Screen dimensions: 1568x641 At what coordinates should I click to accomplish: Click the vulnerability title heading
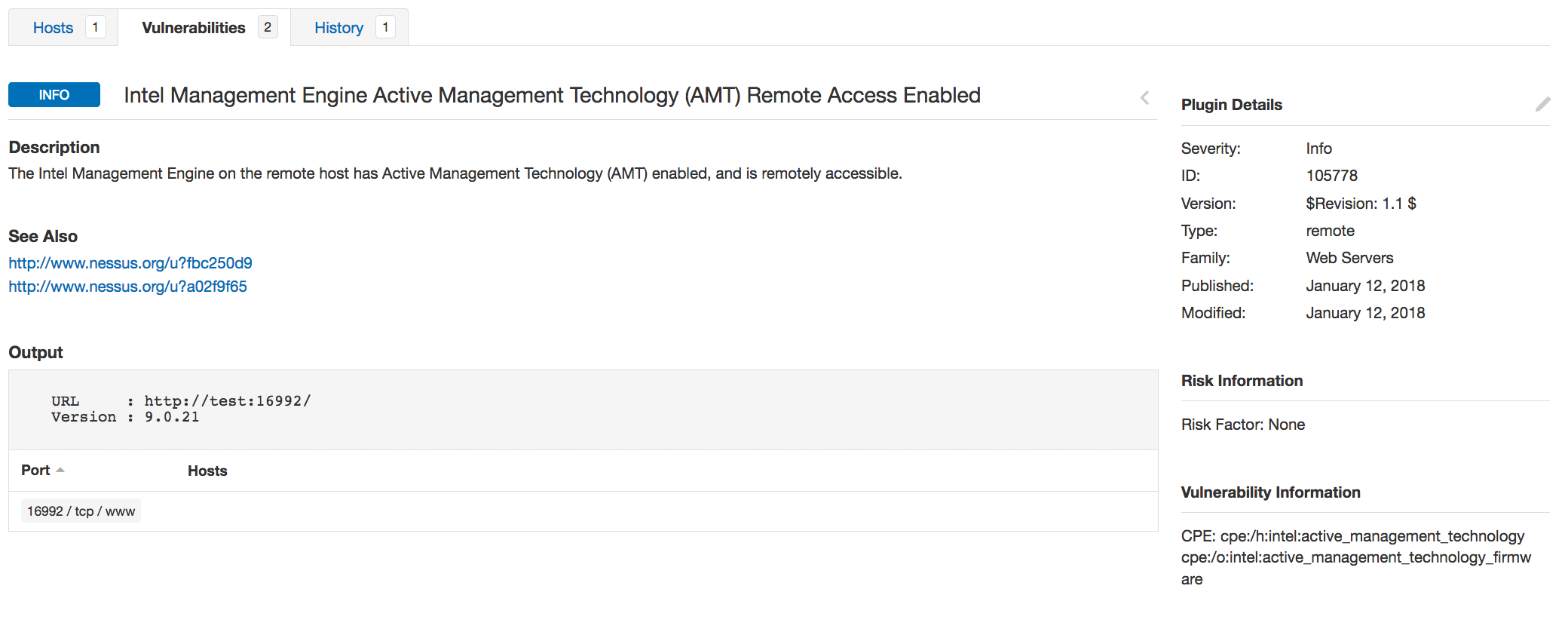(x=552, y=95)
